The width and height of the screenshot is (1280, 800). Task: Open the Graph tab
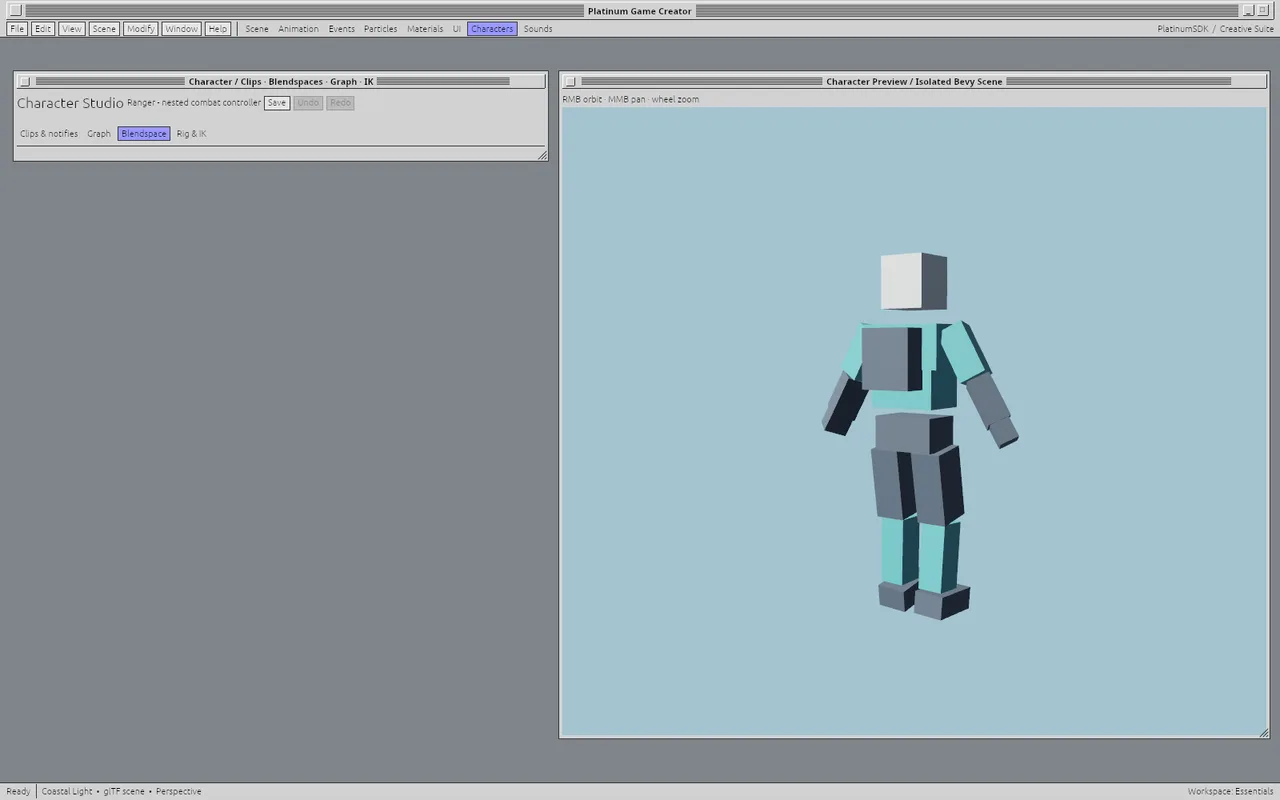coord(99,134)
